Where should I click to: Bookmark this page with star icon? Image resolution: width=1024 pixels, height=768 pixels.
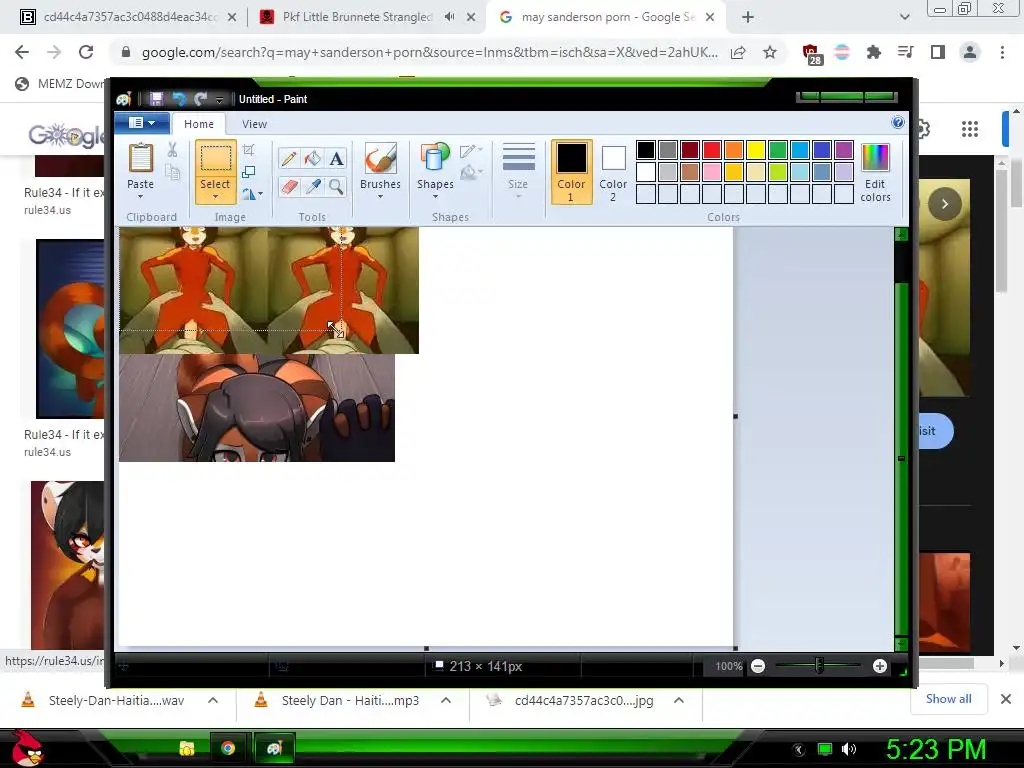[770, 52]
